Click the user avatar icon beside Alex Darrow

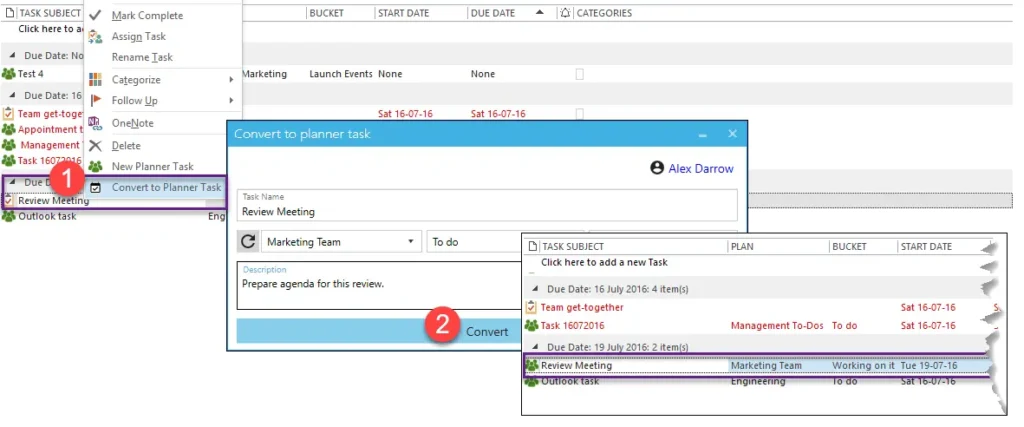pyautogui.click(x=657, y=168)
